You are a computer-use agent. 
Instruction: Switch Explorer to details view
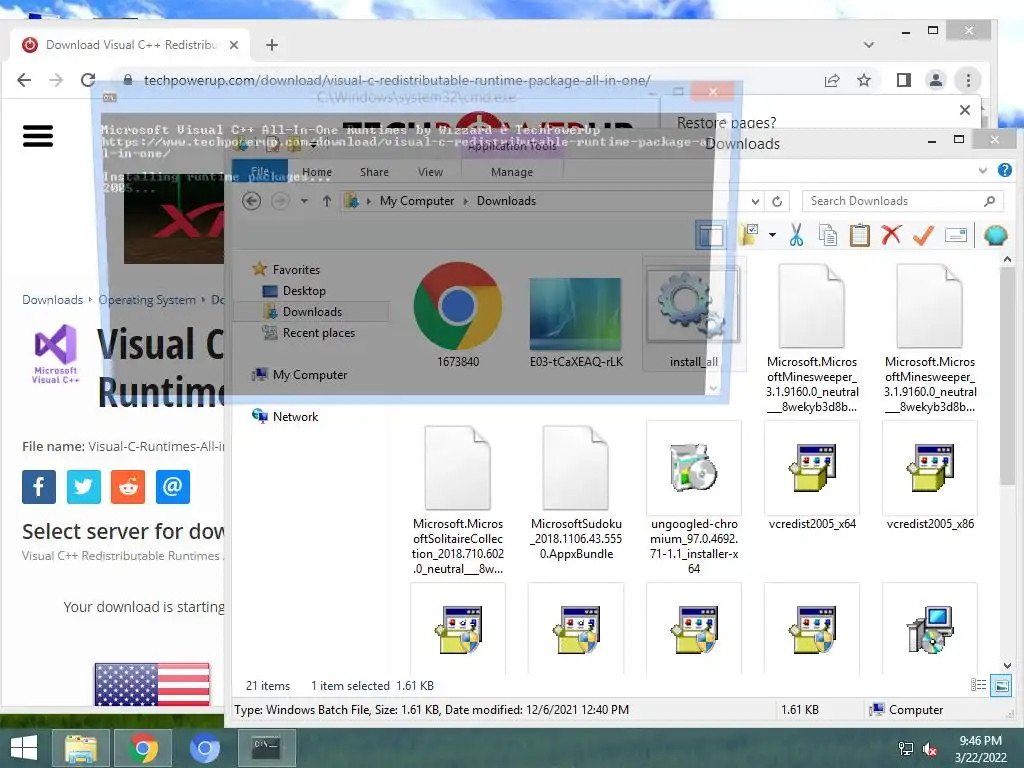(978, 685)
